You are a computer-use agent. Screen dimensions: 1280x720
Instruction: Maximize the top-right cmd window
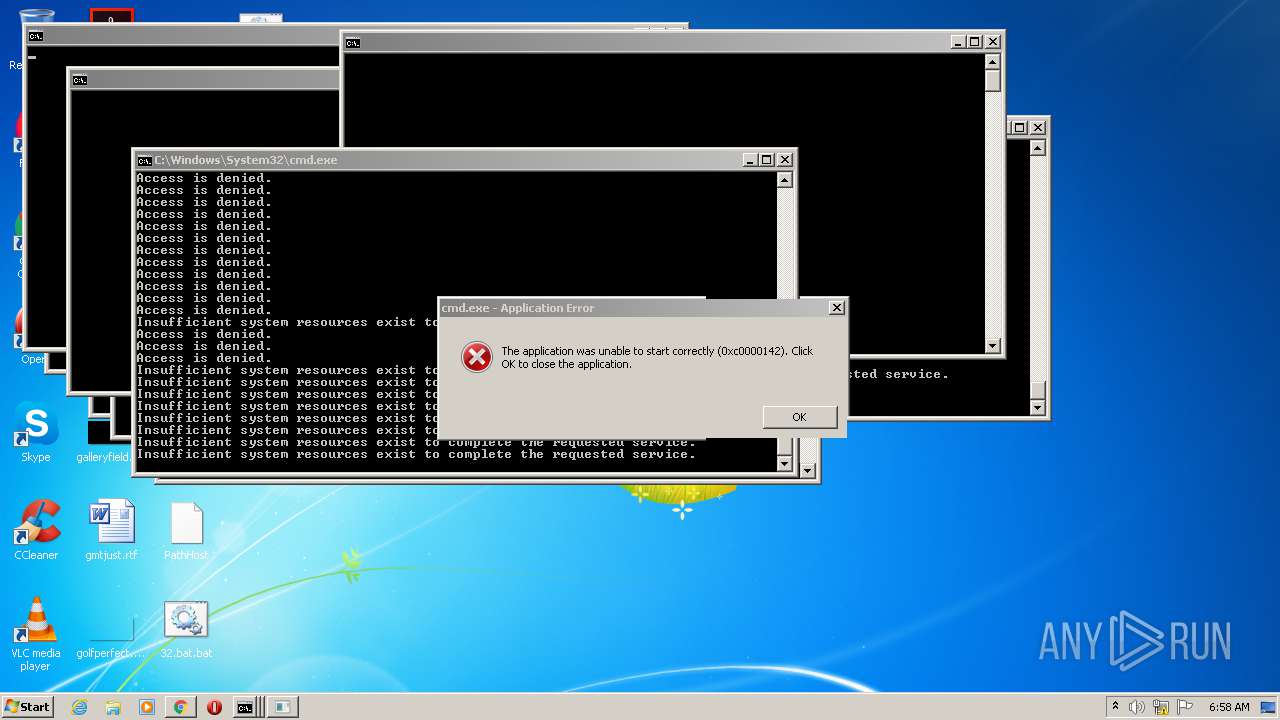[x=974, y=42]
